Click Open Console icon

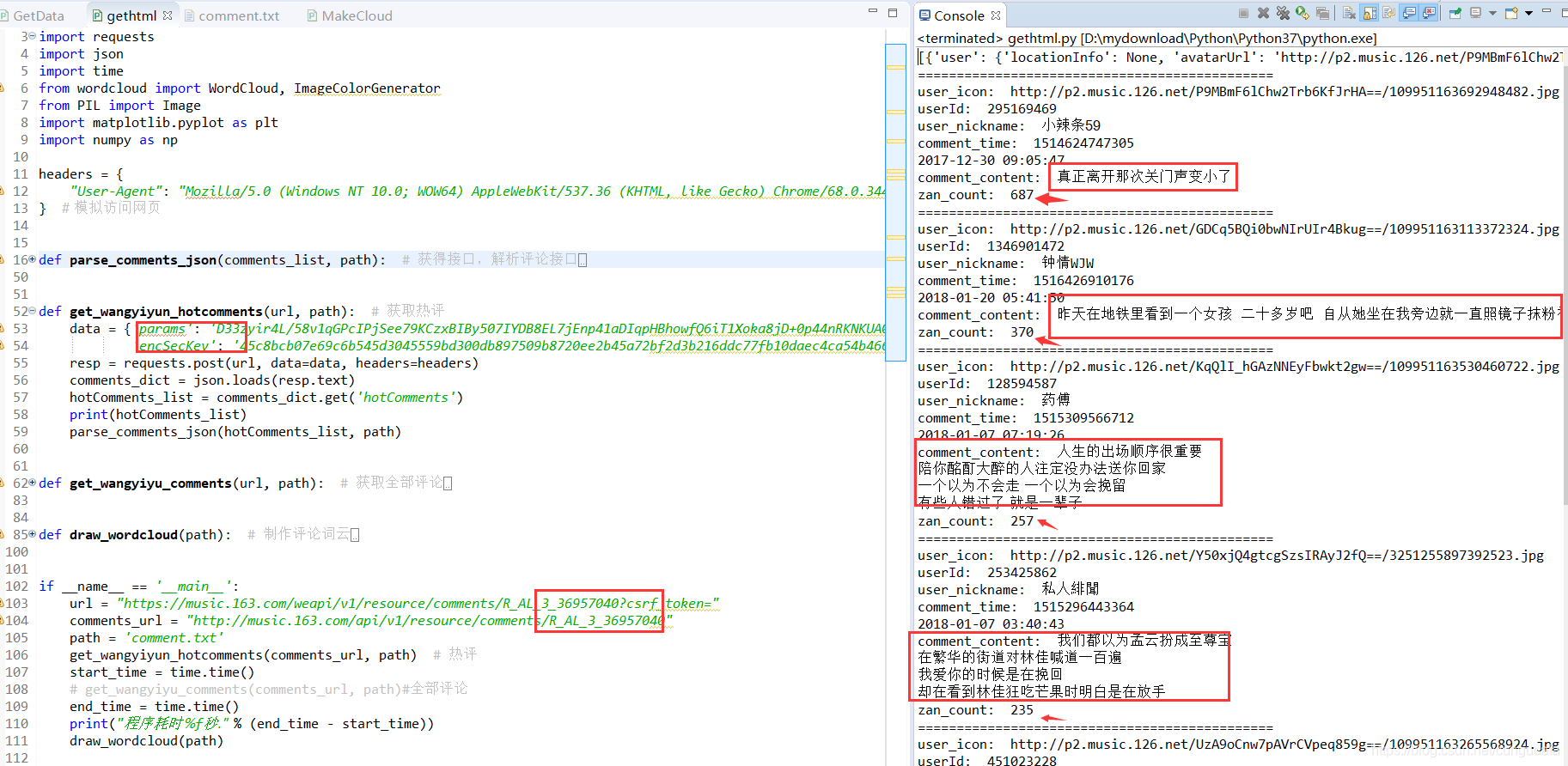click(x=1511, y=13)
